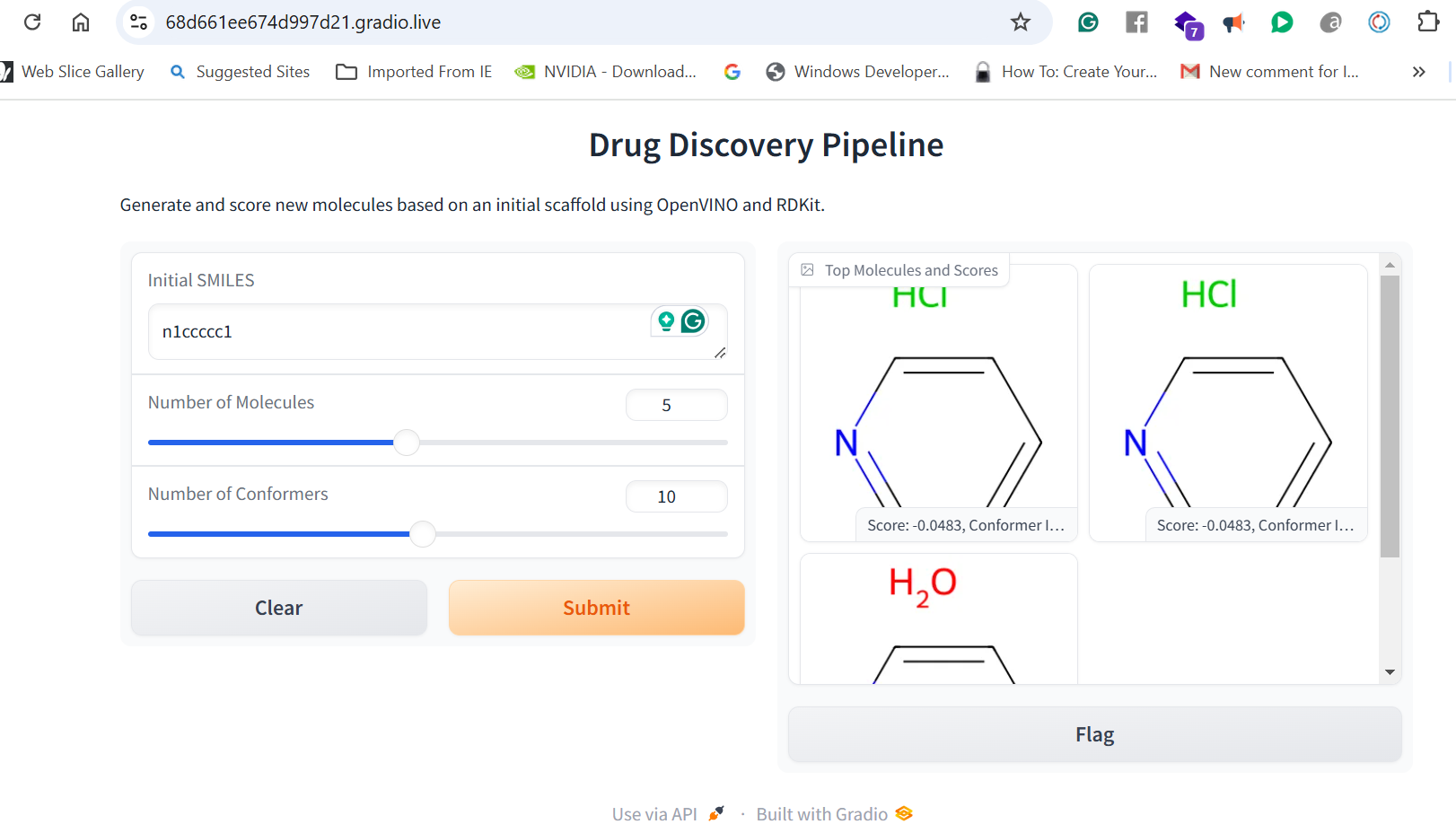The height and width of the screenshot is (833, 1456).
Task: Click the 'Initial SMILES' label text
Action: (201, 280)
